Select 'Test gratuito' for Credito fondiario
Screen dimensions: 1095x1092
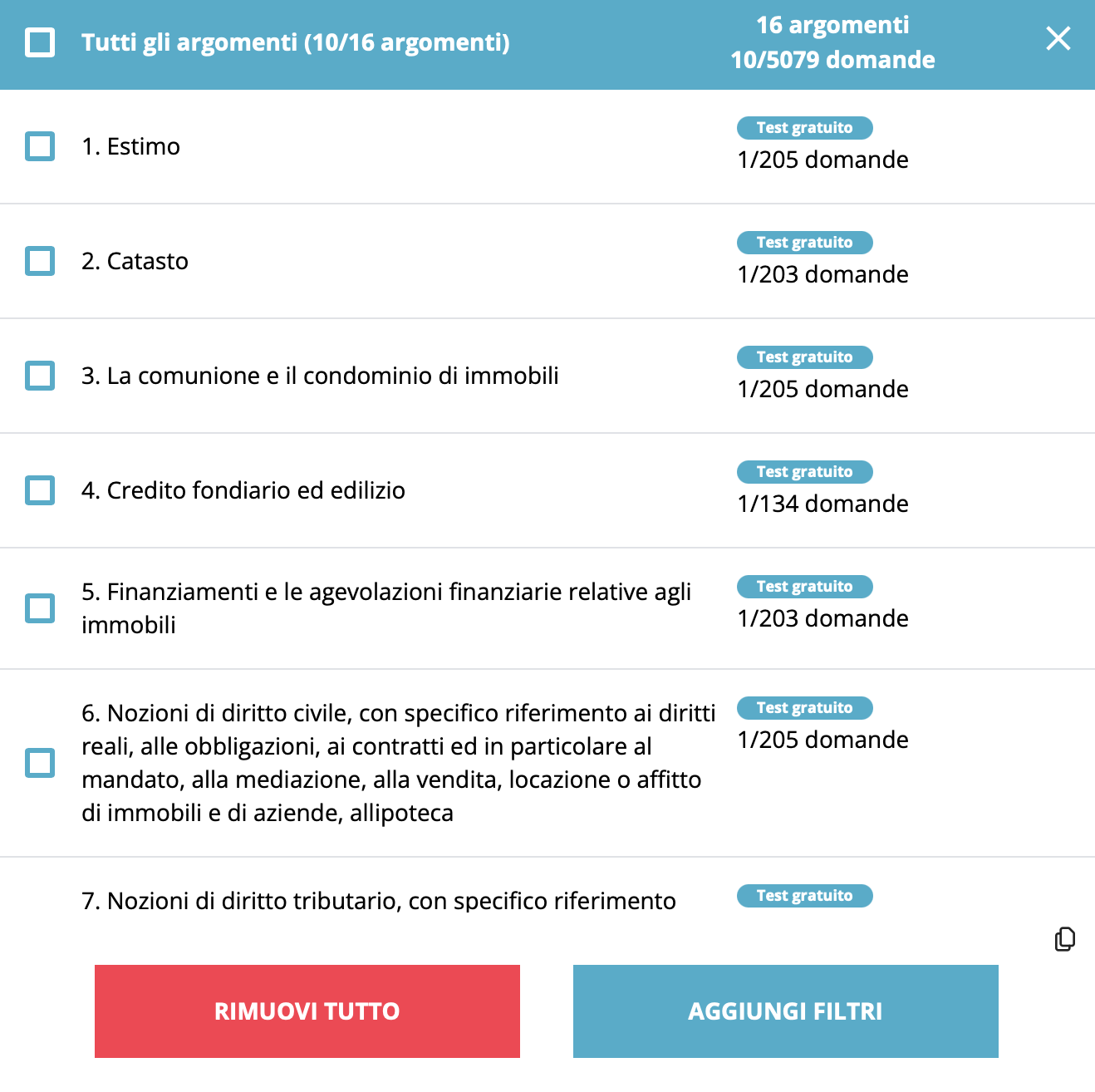click(x=804, y=472)
